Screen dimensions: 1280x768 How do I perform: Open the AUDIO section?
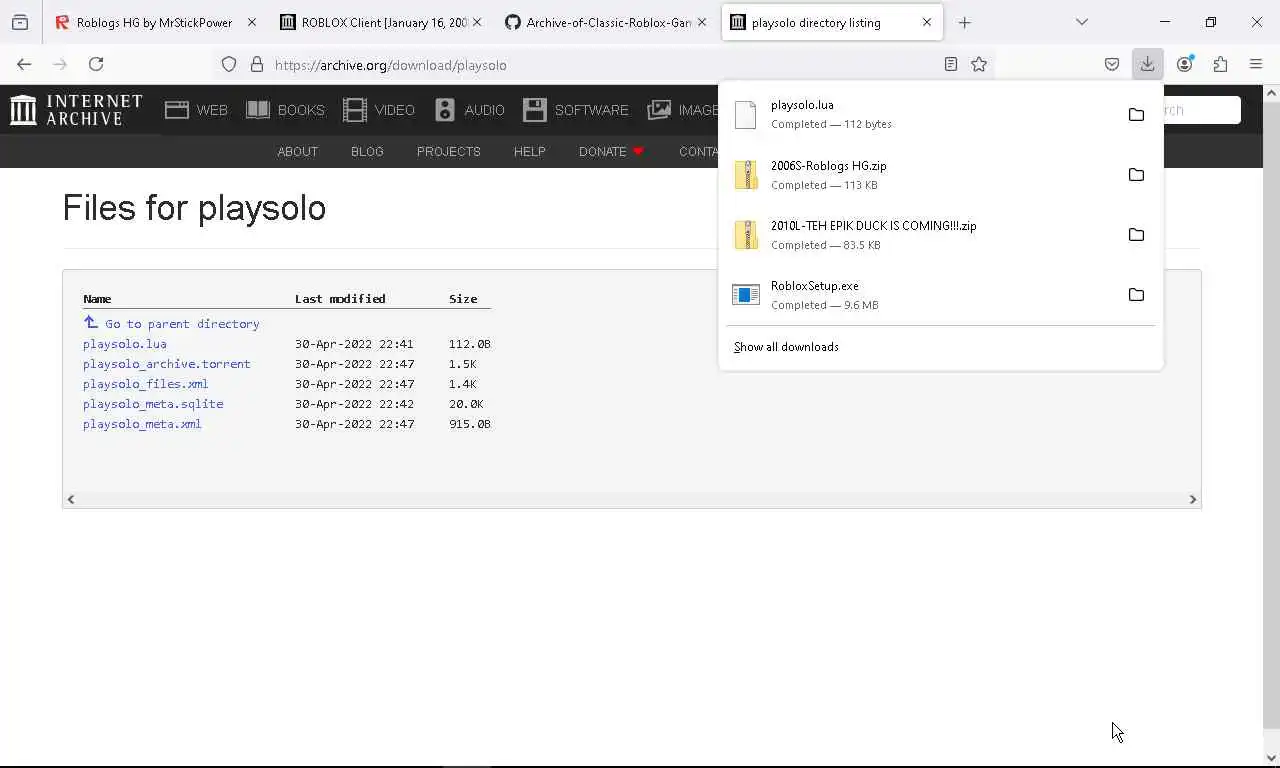coord(469,110)
